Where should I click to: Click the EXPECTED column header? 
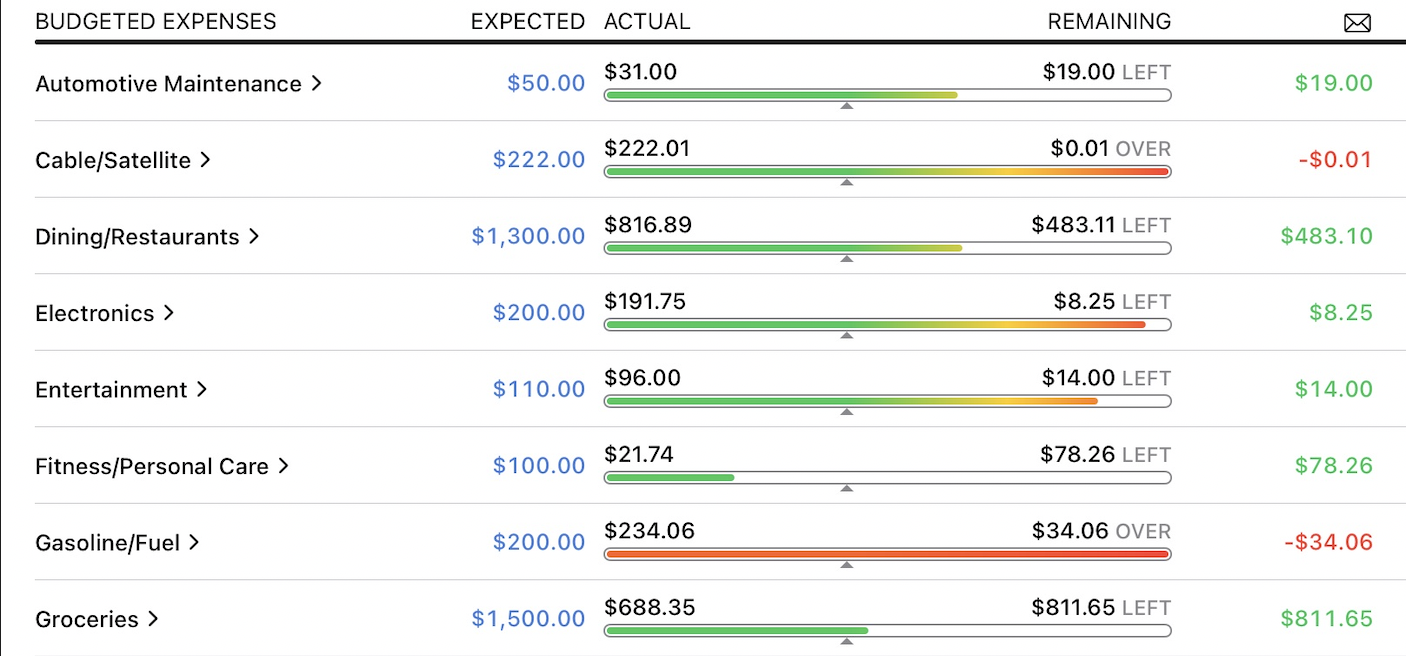528,22
